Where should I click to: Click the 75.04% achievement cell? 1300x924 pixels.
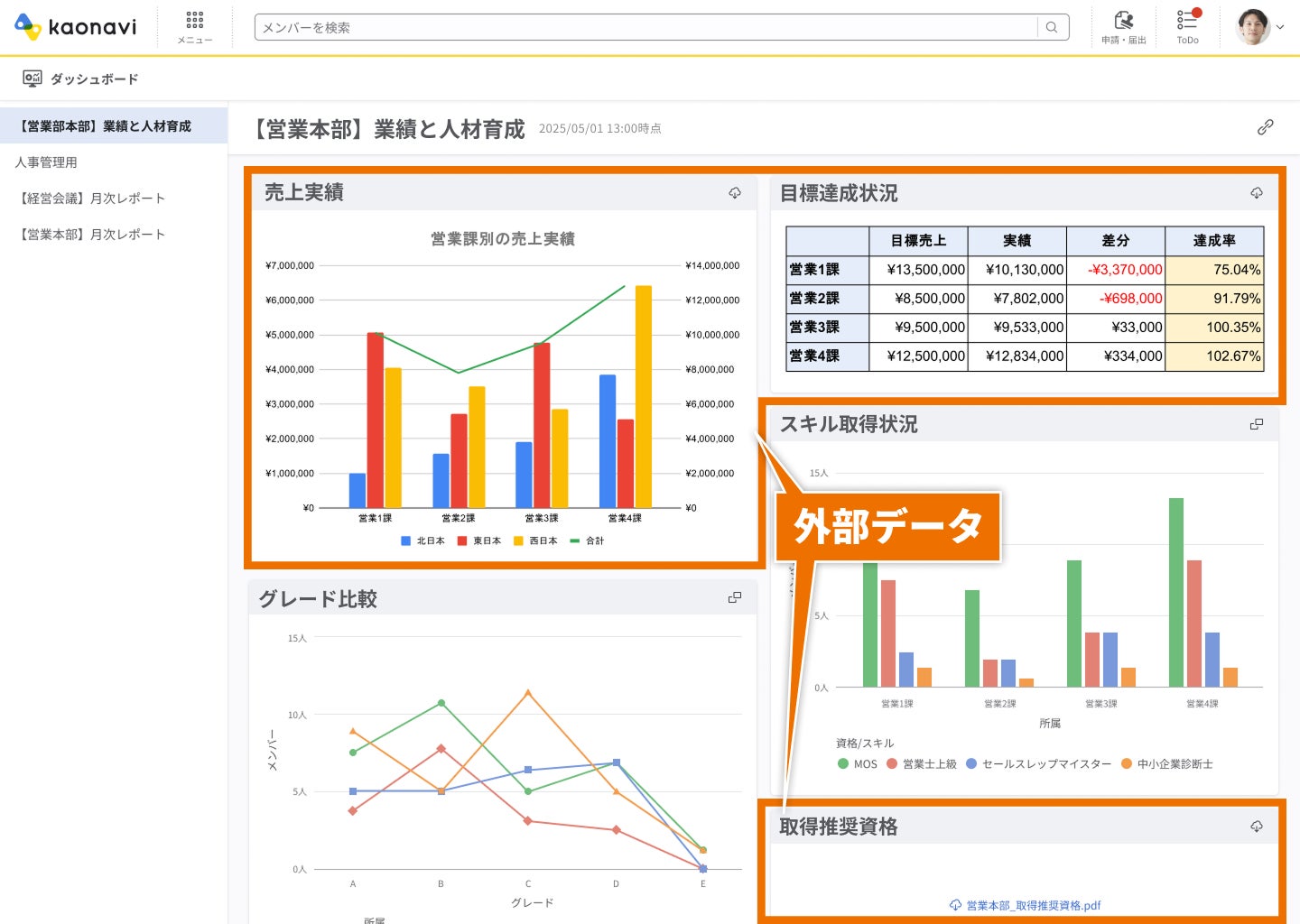click(1214, 270)
